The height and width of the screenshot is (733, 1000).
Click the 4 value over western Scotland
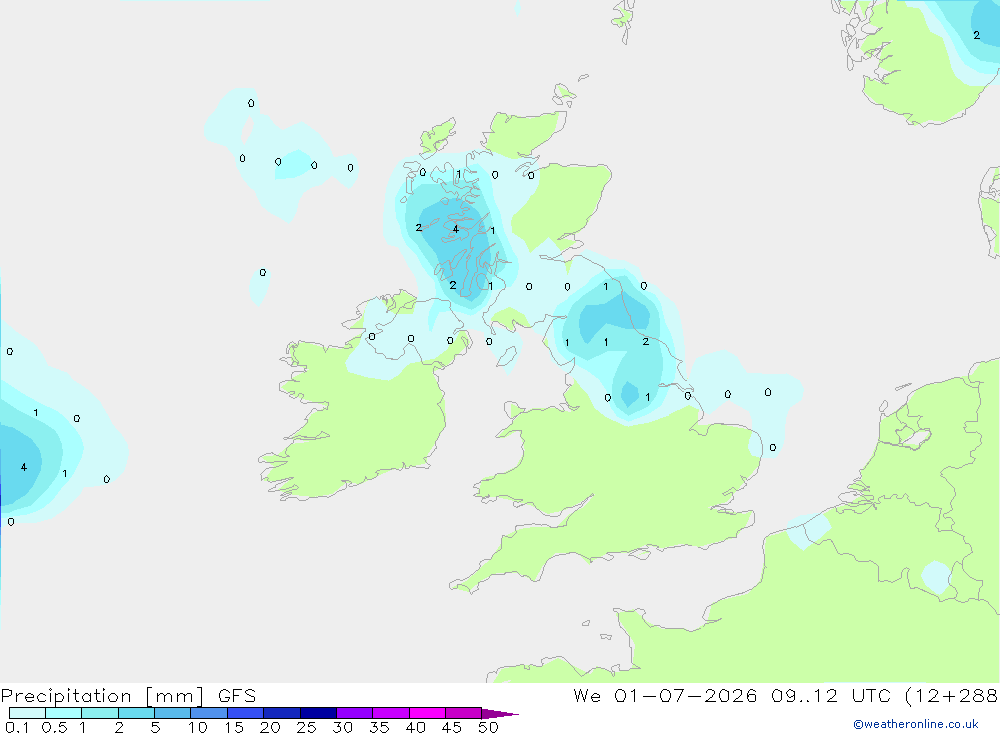(x=455, y=229)
